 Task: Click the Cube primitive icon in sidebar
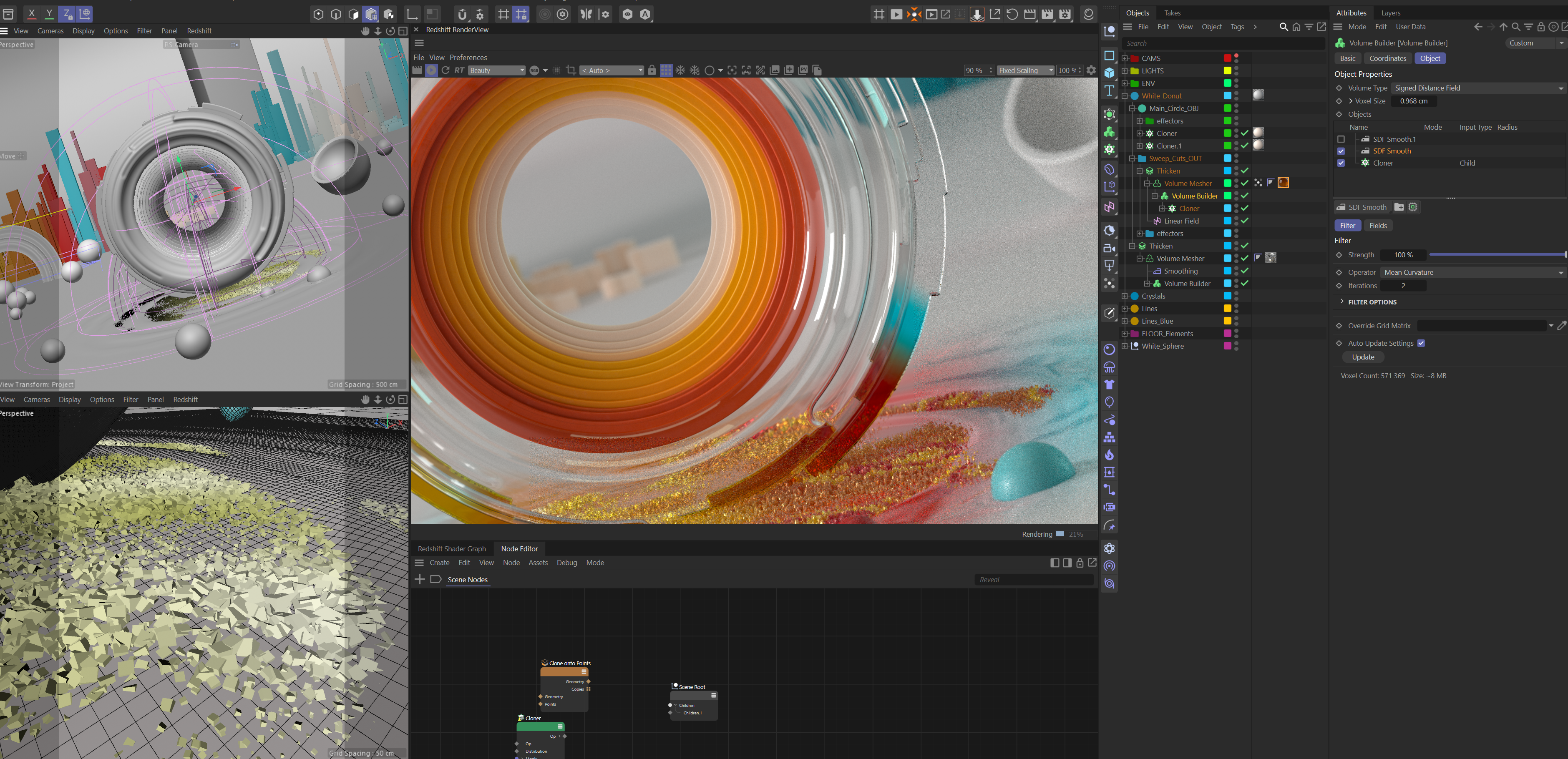tap(1109, 73)
